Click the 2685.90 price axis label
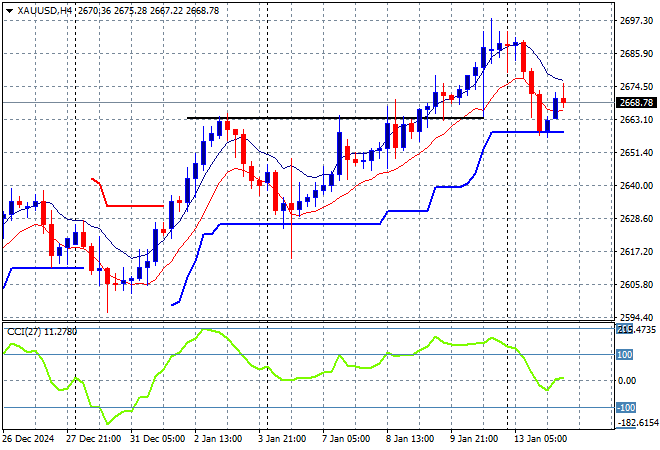Viewport: 660px width, 450px height. (636, 53)
